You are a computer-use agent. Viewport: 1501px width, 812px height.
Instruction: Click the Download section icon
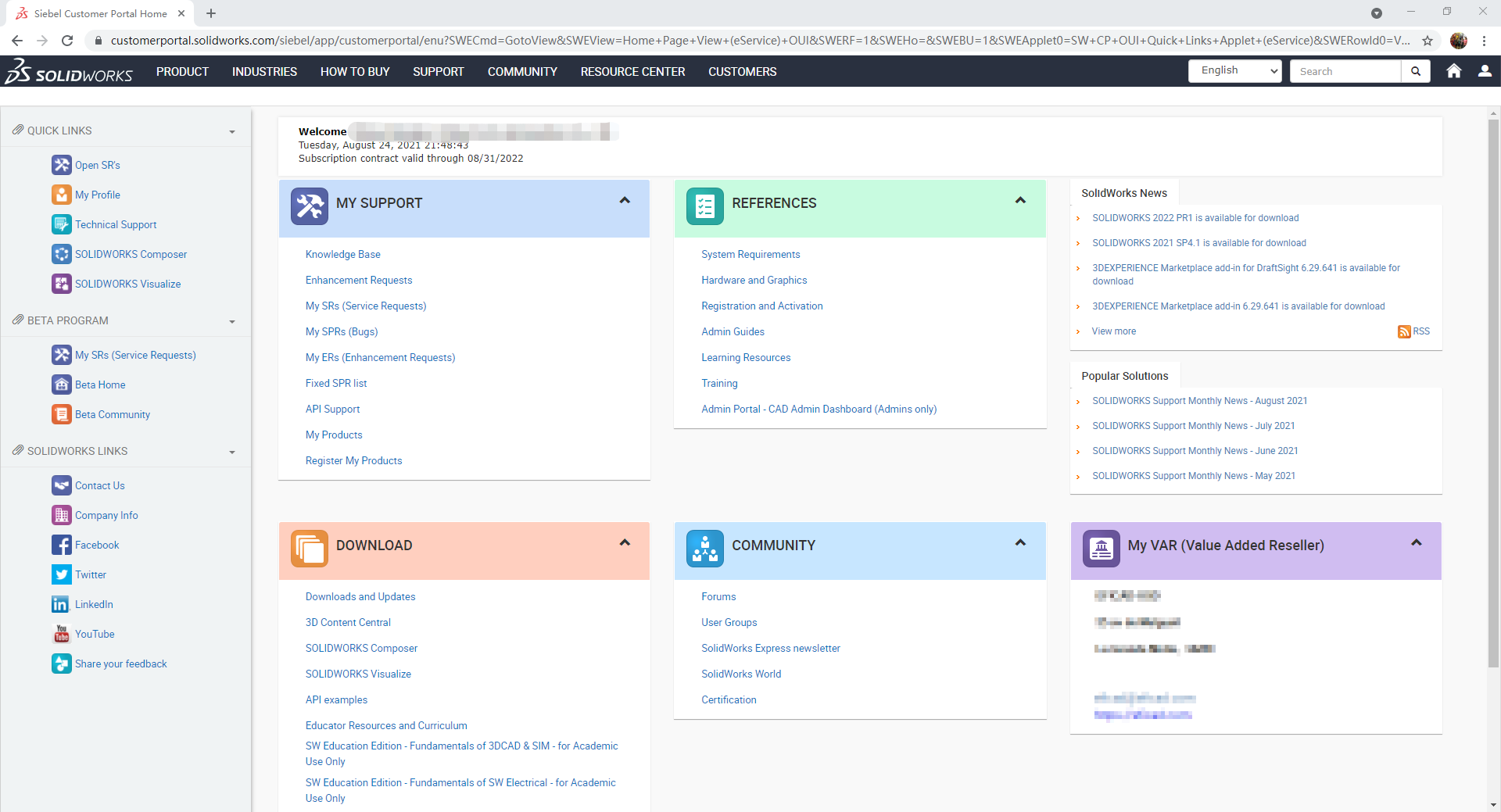(x=310, y=549)
